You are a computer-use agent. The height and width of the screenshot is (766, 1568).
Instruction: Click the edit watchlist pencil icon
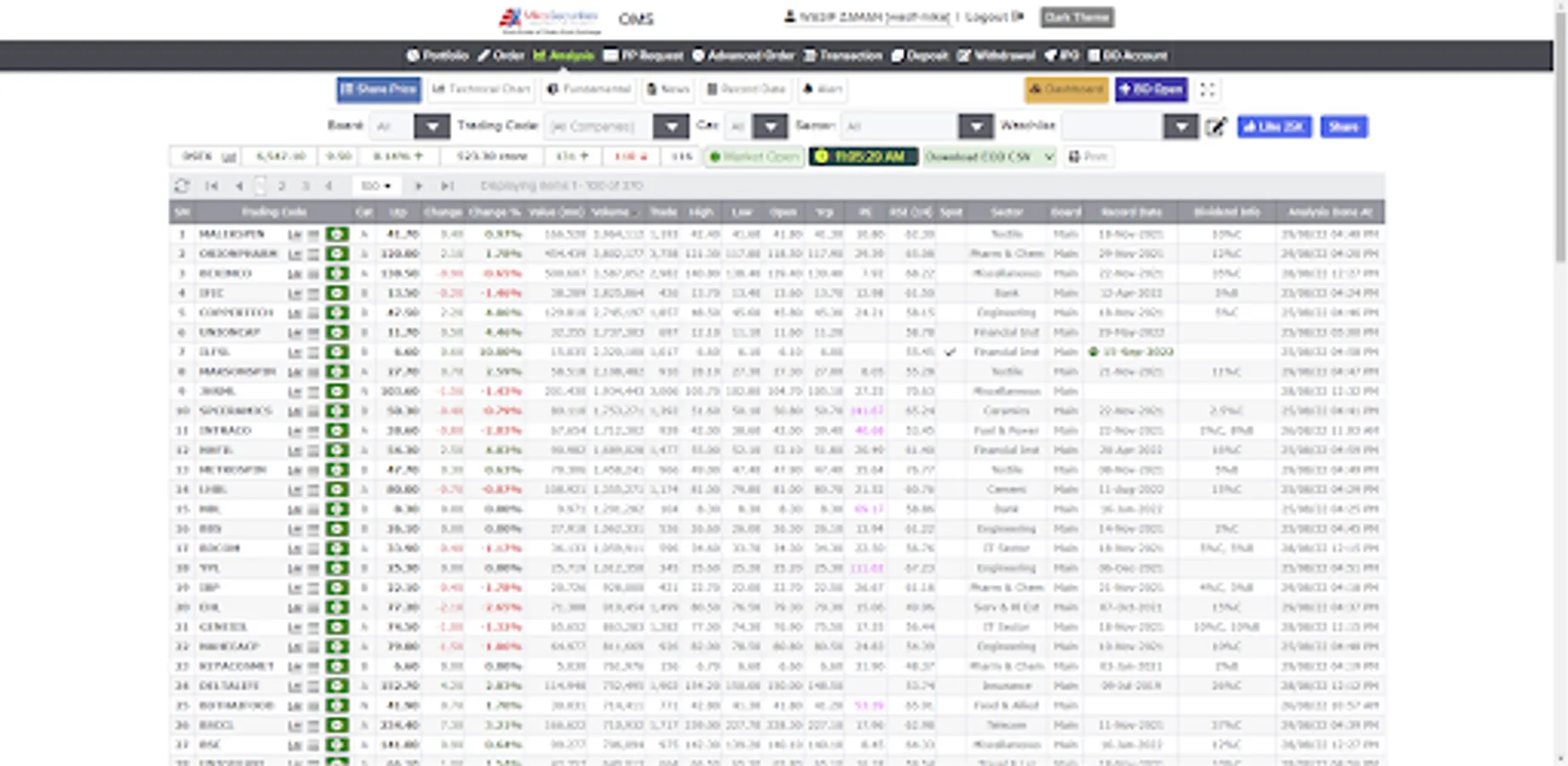tap(1216, 127)
